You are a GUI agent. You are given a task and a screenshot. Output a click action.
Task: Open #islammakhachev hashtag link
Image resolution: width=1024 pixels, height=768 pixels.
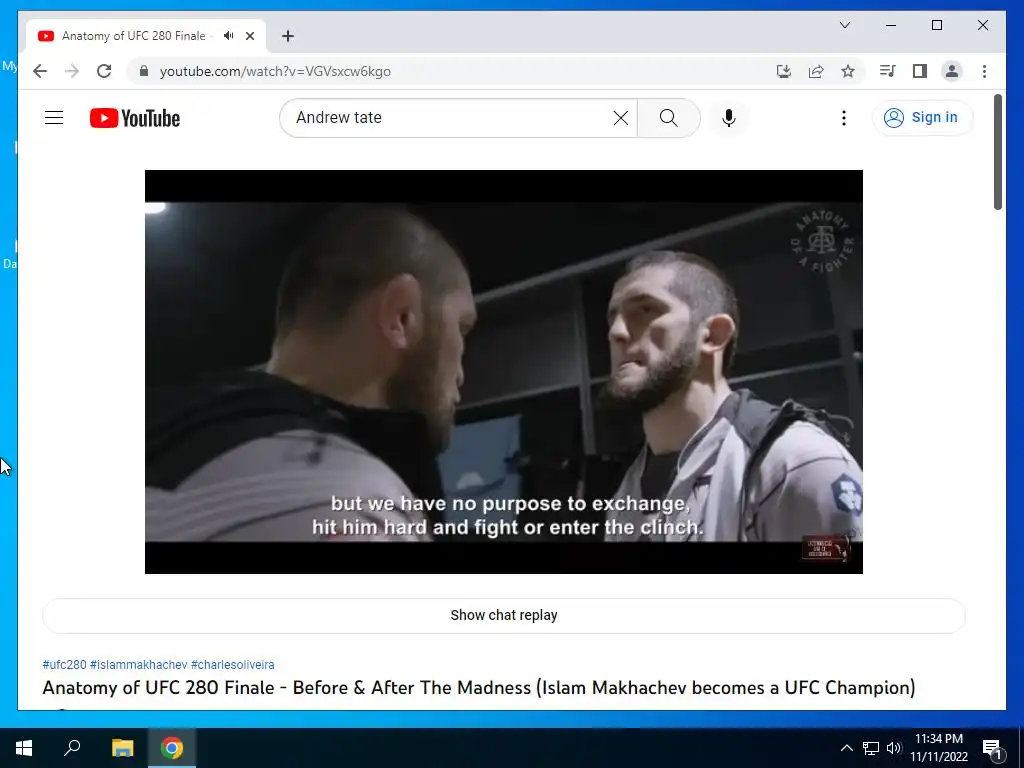[138, 665]
